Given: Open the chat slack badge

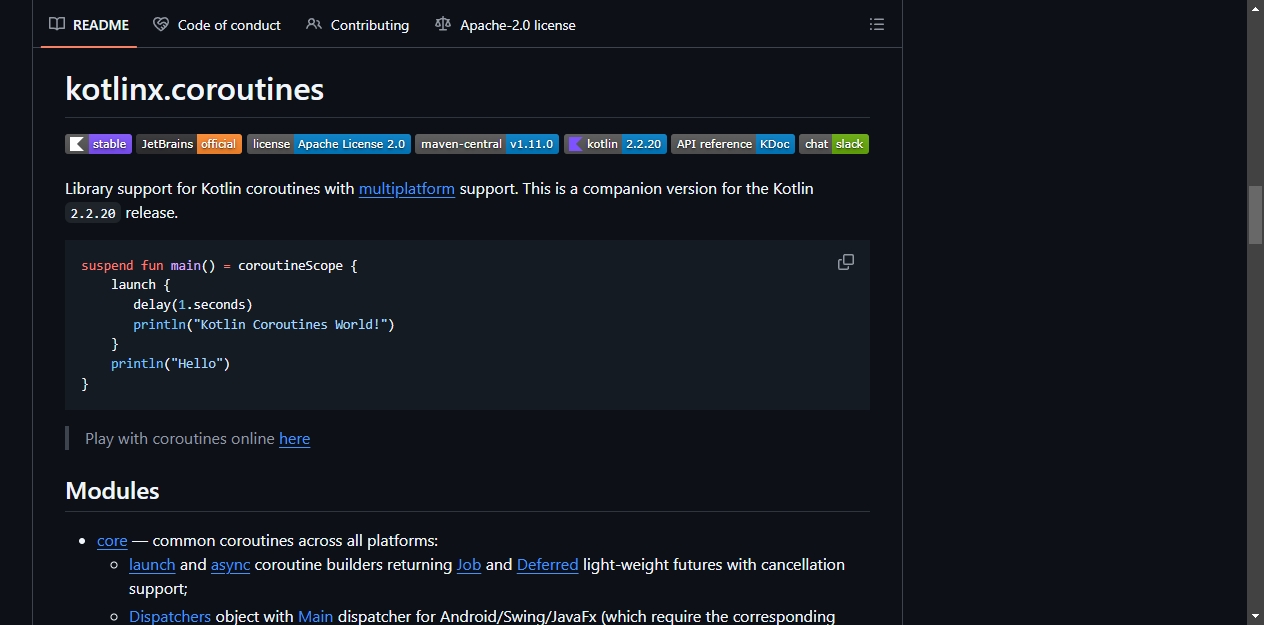Looking at the screenshot, I should pos(834,144).
